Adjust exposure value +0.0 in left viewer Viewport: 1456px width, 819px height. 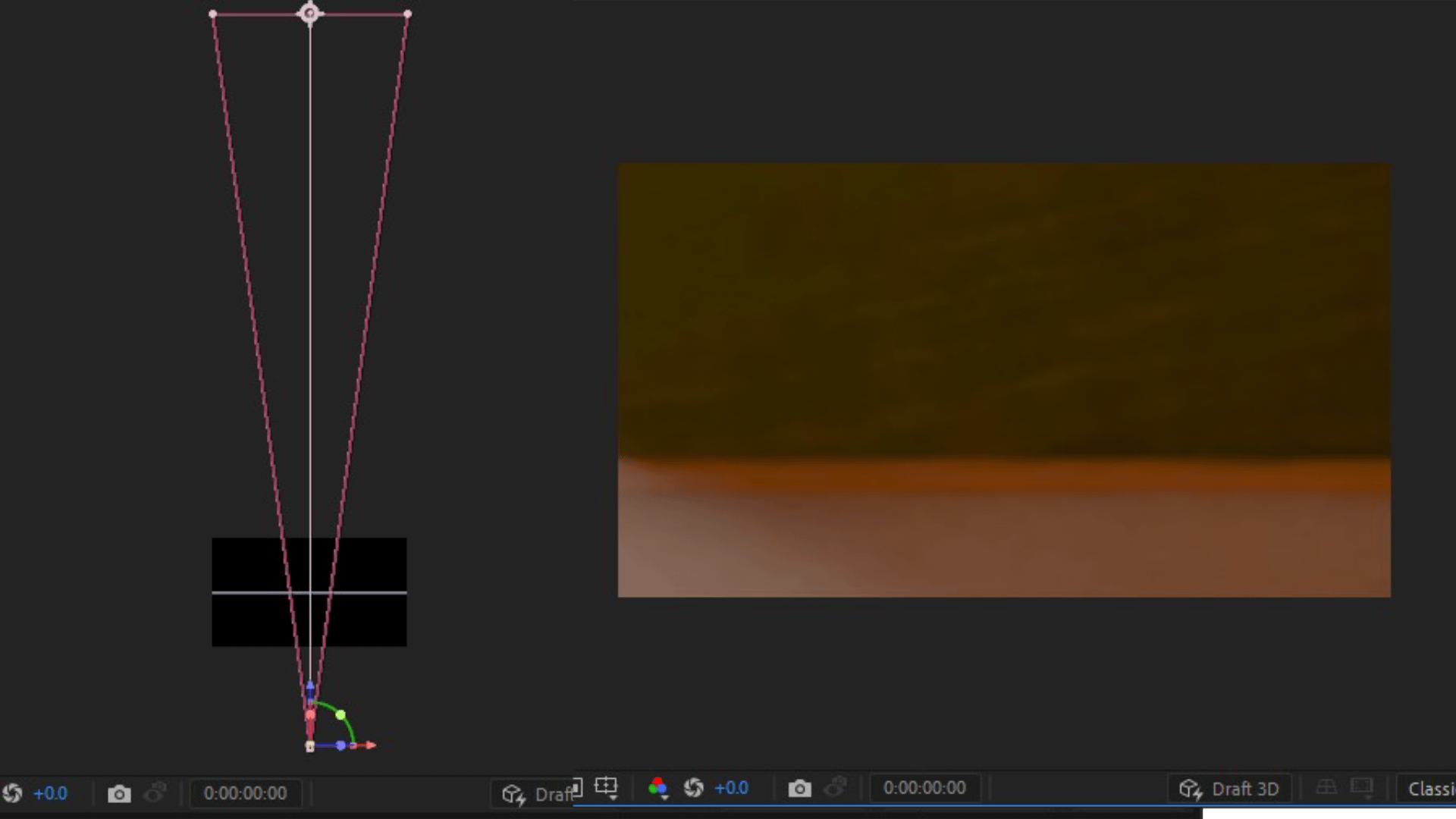tap(50, 793)
